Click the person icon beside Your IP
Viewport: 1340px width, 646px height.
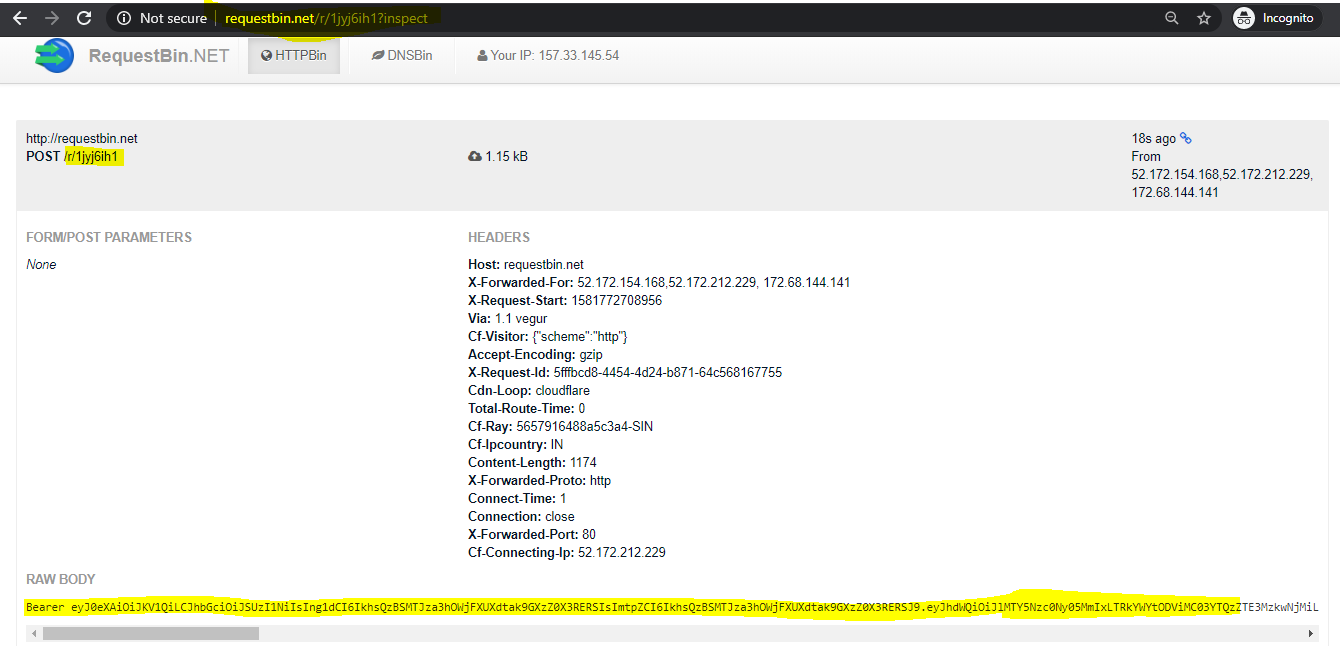pos(483,55)
